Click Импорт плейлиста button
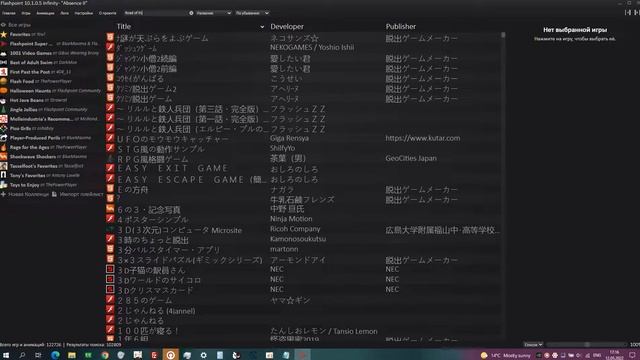Screen dimensions: 640x360 point(78,194)
